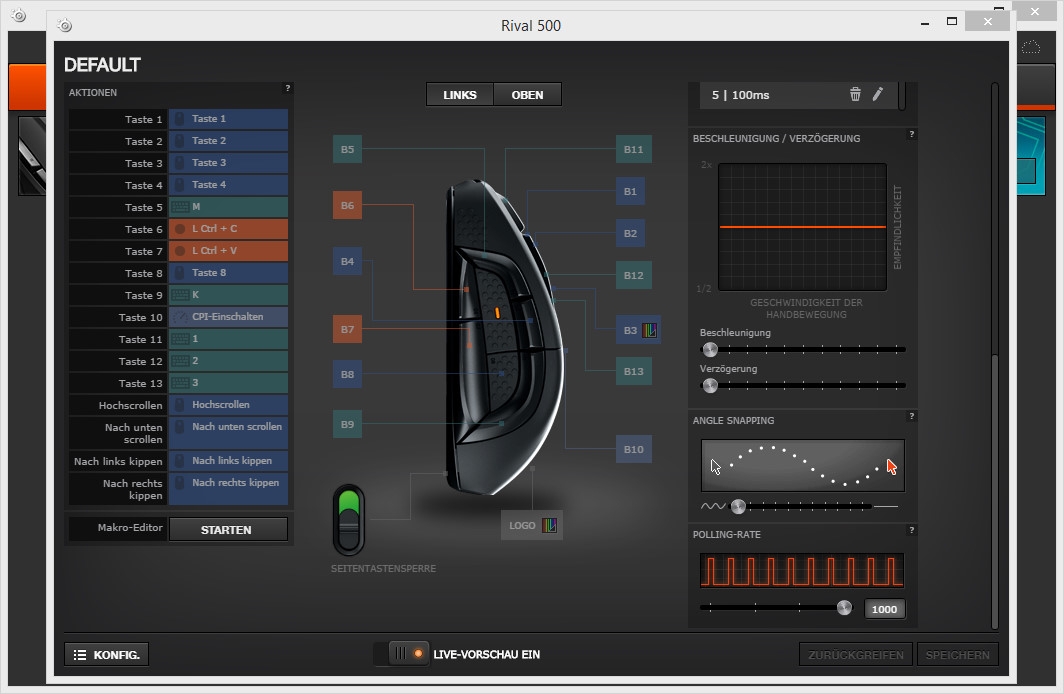Open Taste 13 assignment showing 3
The width and height of the screenshot is (1064, 694).
(x=229, y=383)
